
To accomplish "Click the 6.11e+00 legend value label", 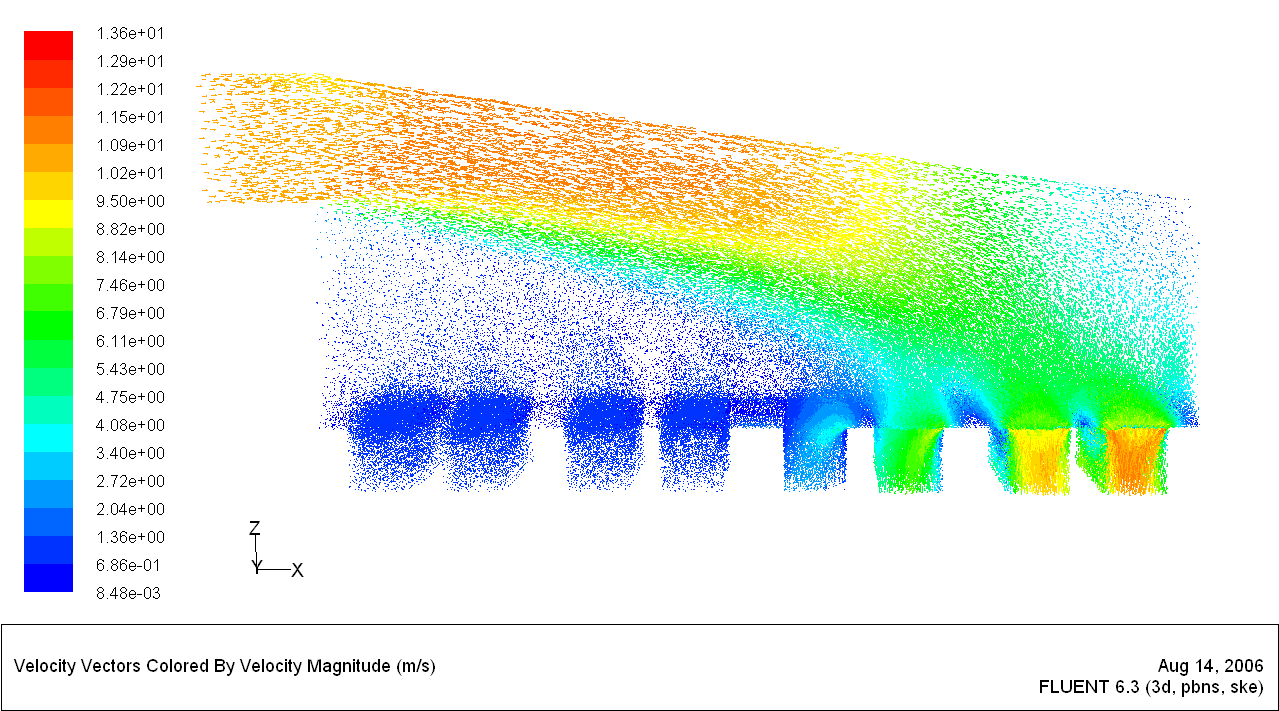I will [x=129, y=341].
